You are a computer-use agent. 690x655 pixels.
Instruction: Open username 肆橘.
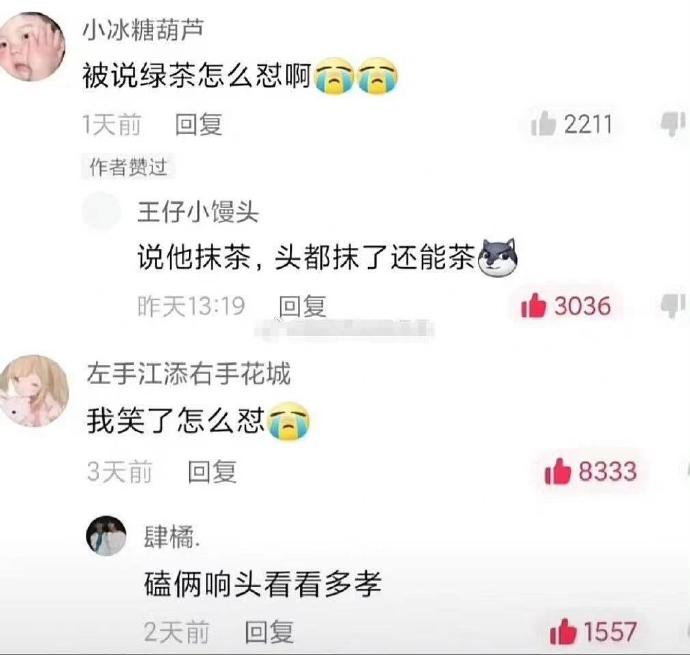coord(172,537)
